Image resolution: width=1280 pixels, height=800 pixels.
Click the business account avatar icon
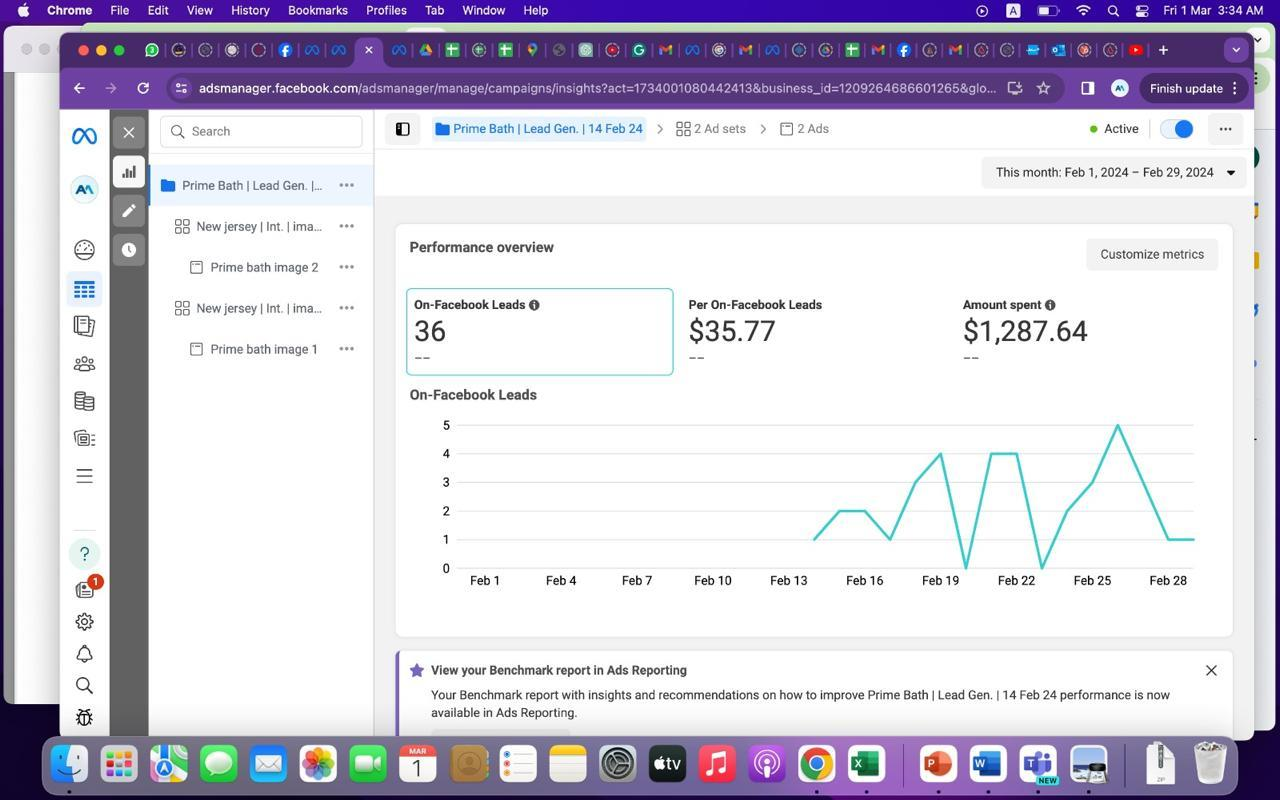84,189
